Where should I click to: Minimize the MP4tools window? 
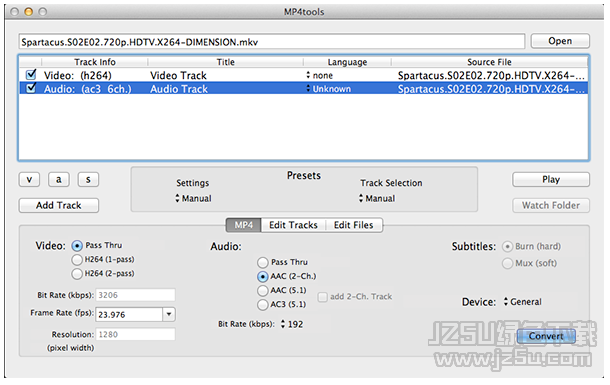click(28, 12)
